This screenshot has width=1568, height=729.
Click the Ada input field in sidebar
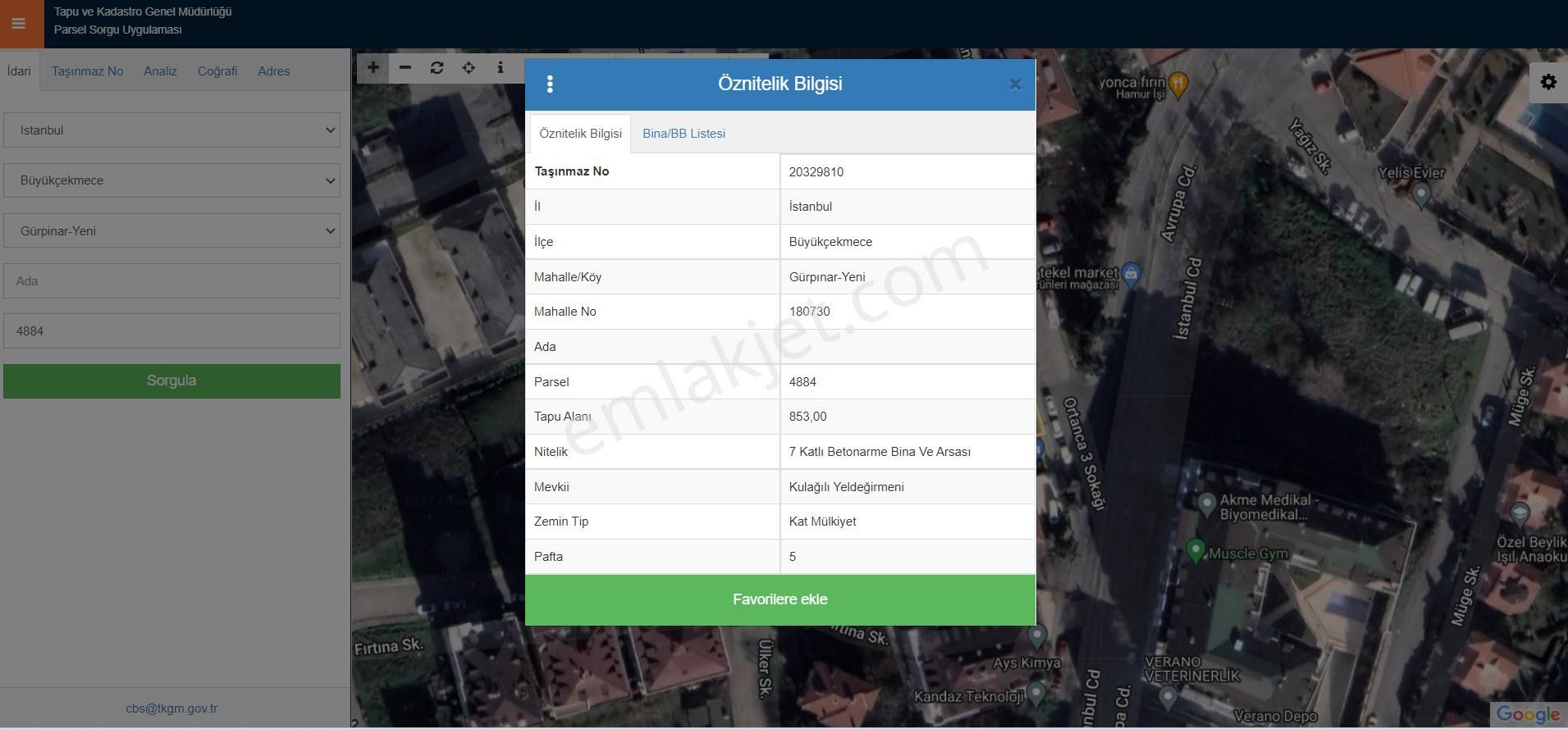[x=171, y=281]
